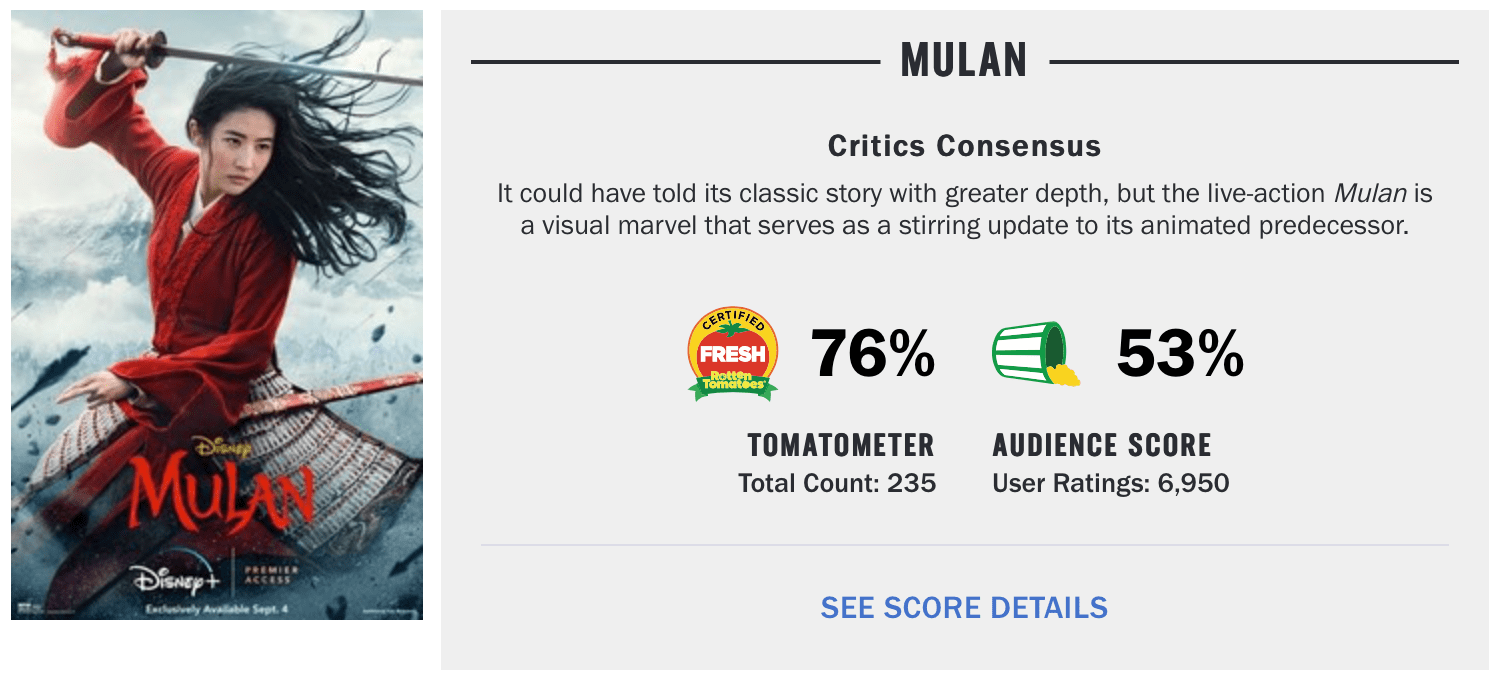Click the 76% Tomatometer score
This screenshot has width=1502, height=688.
pos(872,354)
